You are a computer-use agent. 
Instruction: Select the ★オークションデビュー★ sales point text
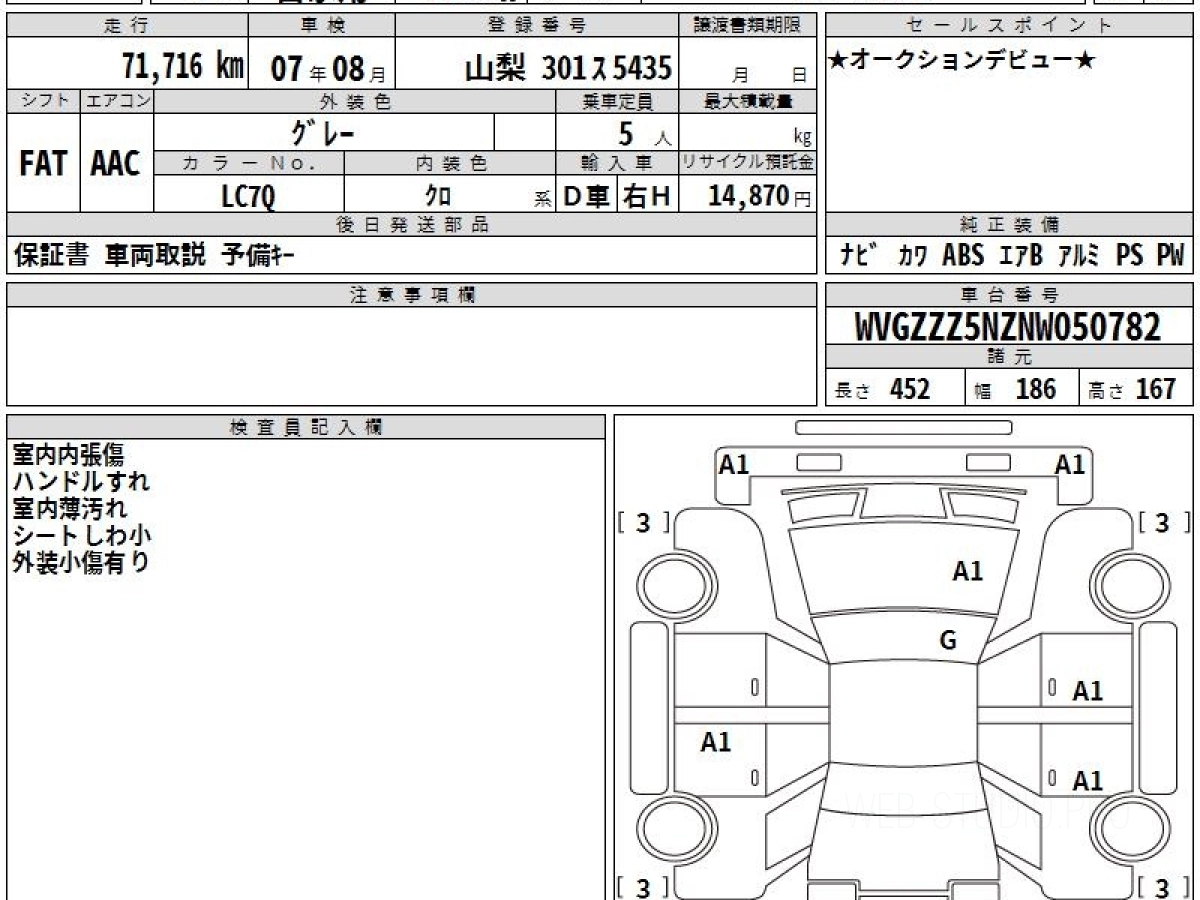[962, 62]
